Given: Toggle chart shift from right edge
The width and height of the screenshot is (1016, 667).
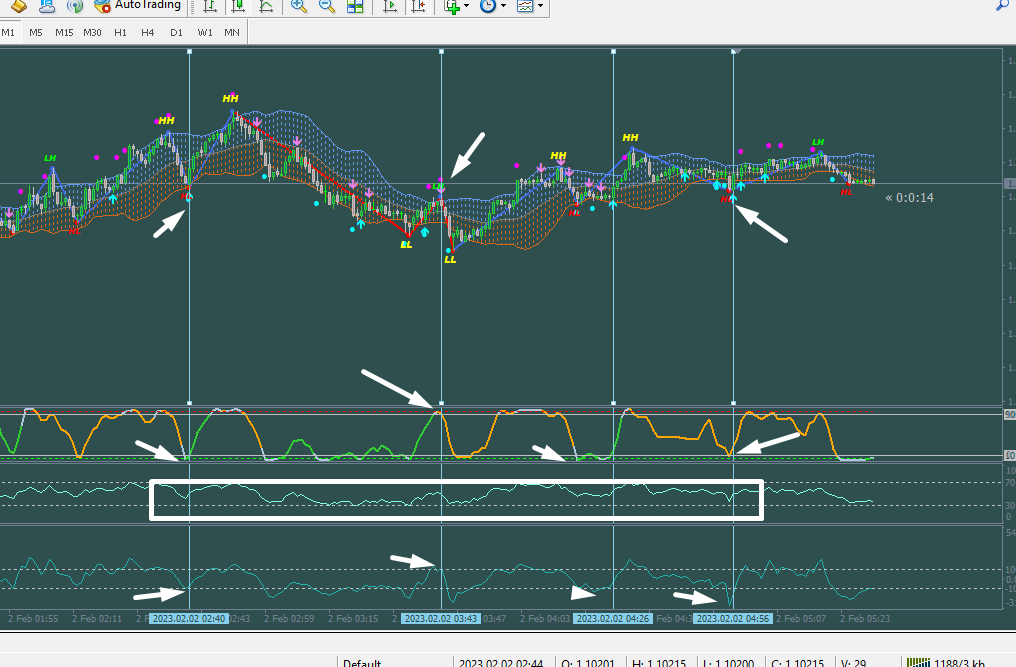Looking at the screenshot, I should 418,6.
